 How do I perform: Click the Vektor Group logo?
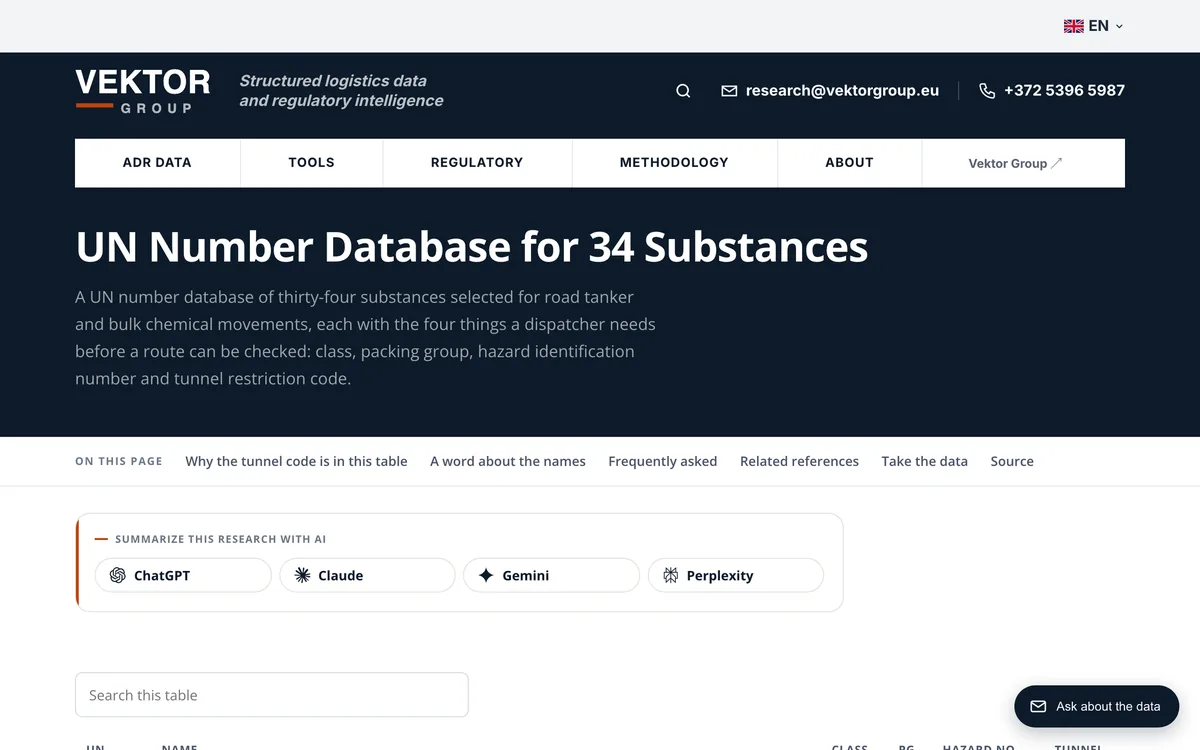tap(143, 91)
